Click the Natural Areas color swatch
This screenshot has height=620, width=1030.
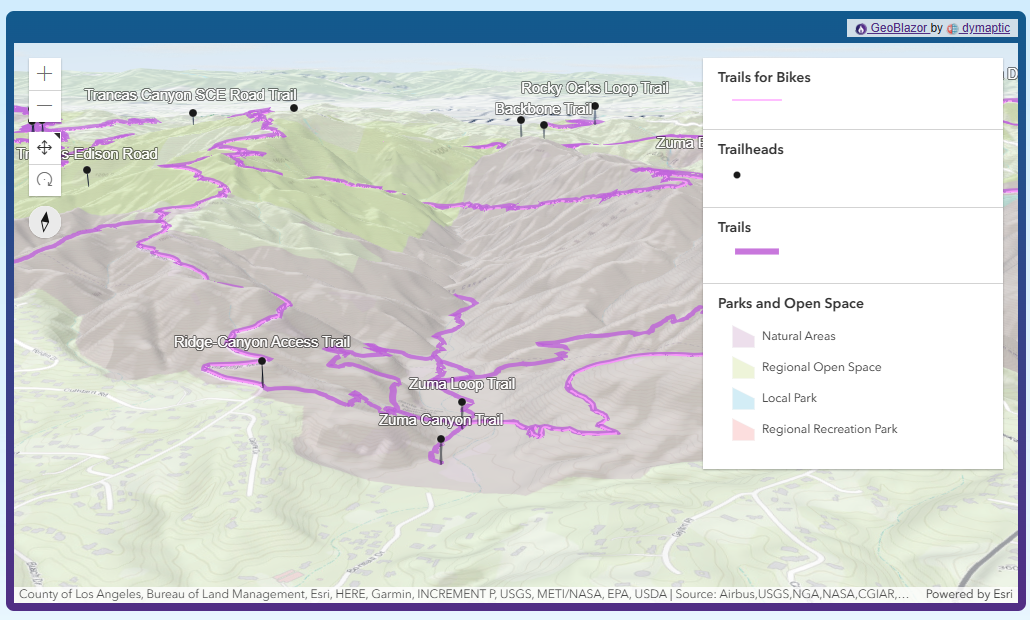pyautogui.click(x=743, y=336)
